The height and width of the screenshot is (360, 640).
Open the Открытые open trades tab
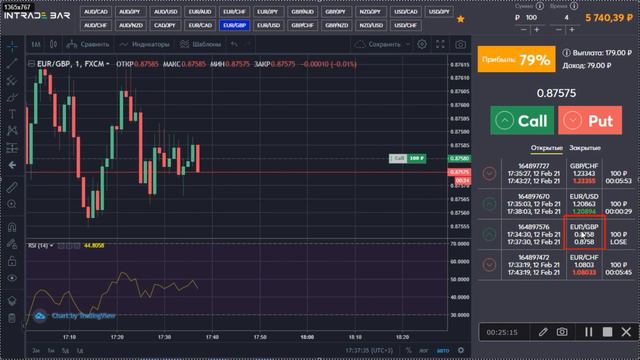547,148
